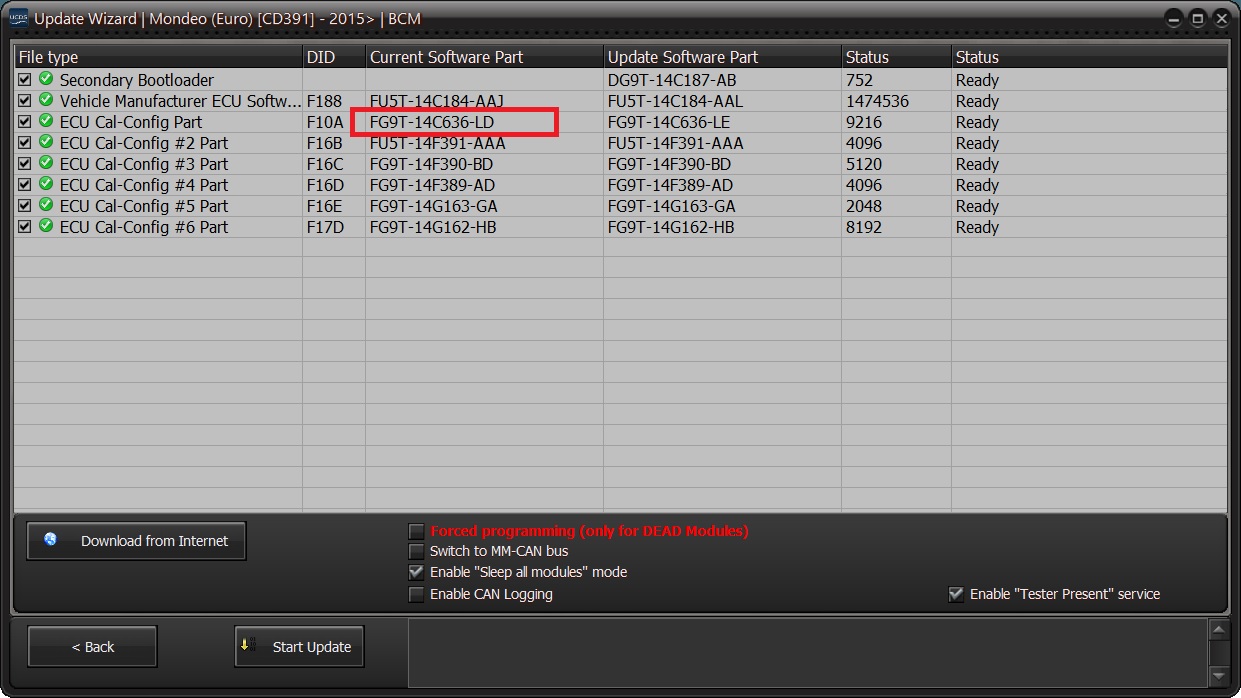
Task: Click the globe icon on Download from Internet
Action: [51, 540]
